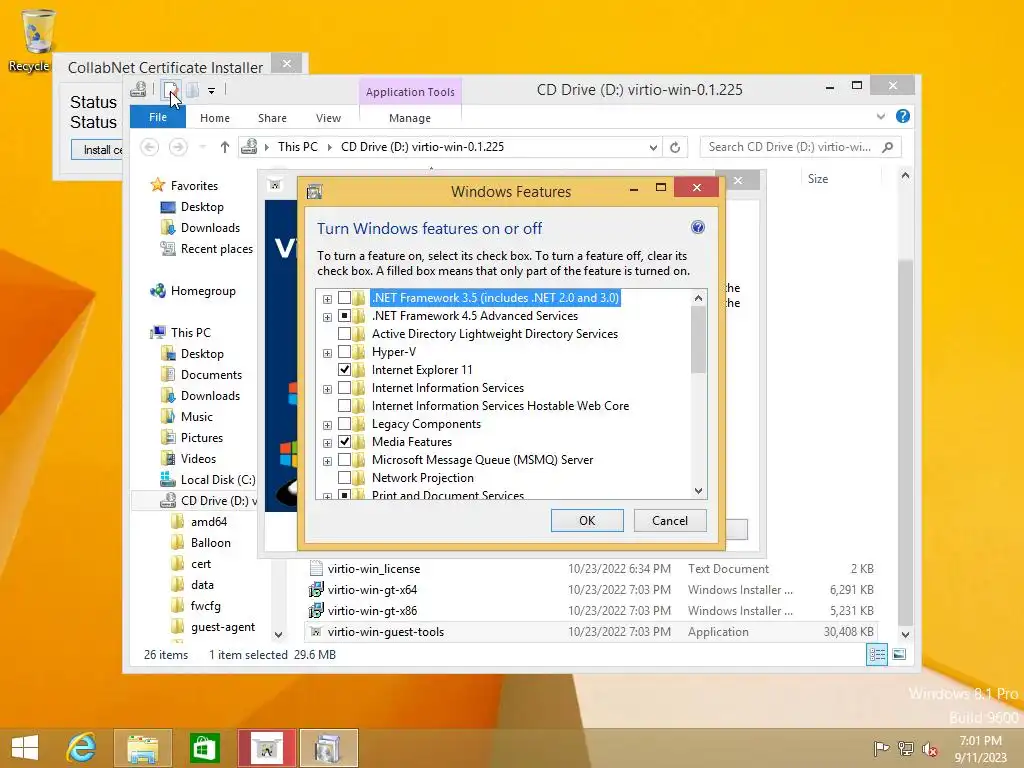Enable the .NET Framework 3.5 checkbox

tap(344, 298)
